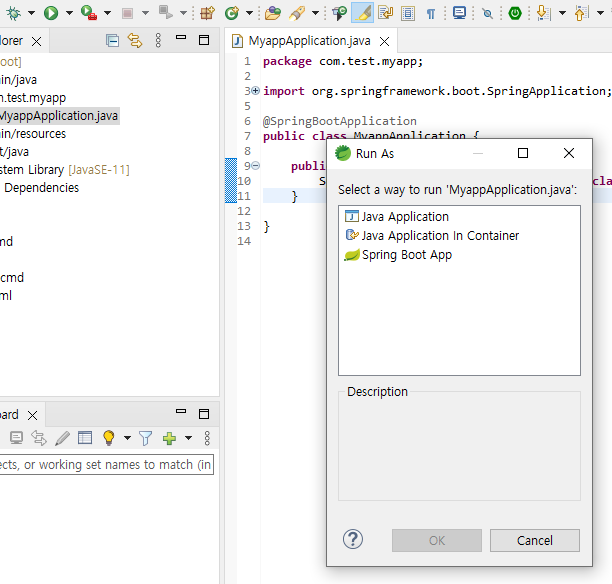Select the MyappApplication.java editor tab
Image resolution: width=612 pixels, height=584 pixels.
[x=309, y=41]
